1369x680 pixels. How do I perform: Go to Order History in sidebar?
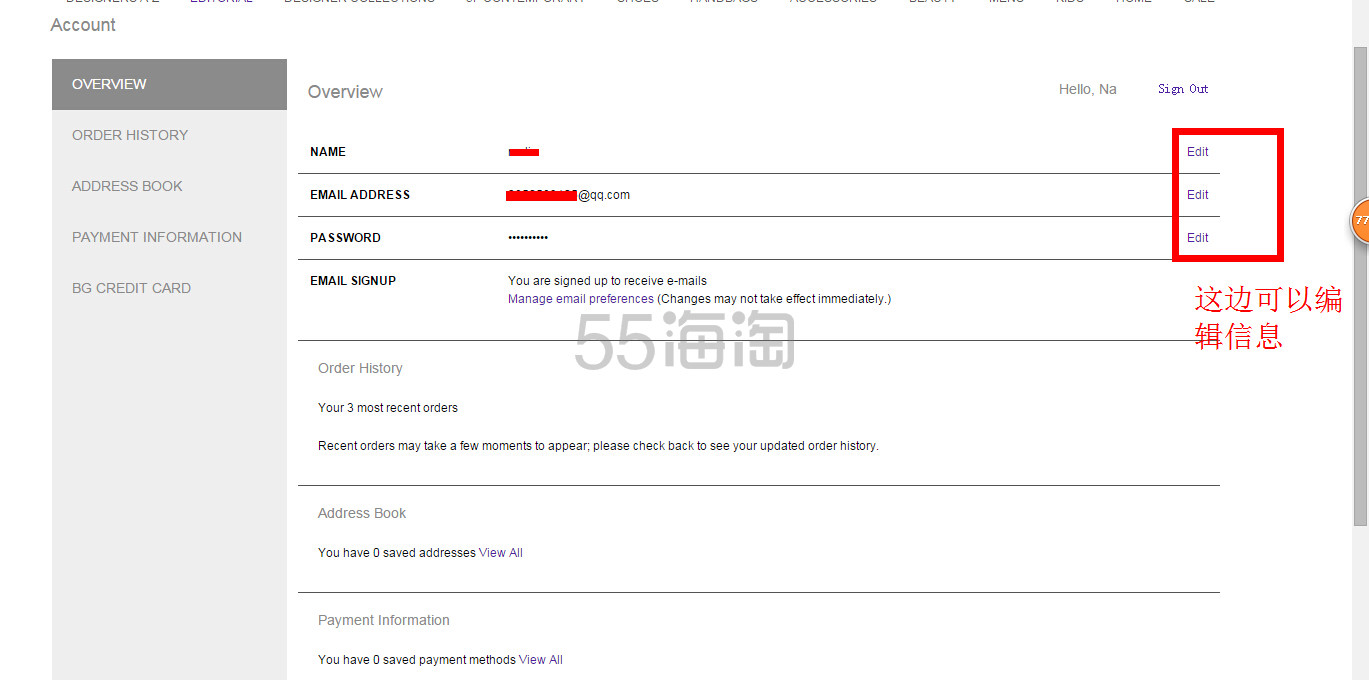tap(130, 135)
